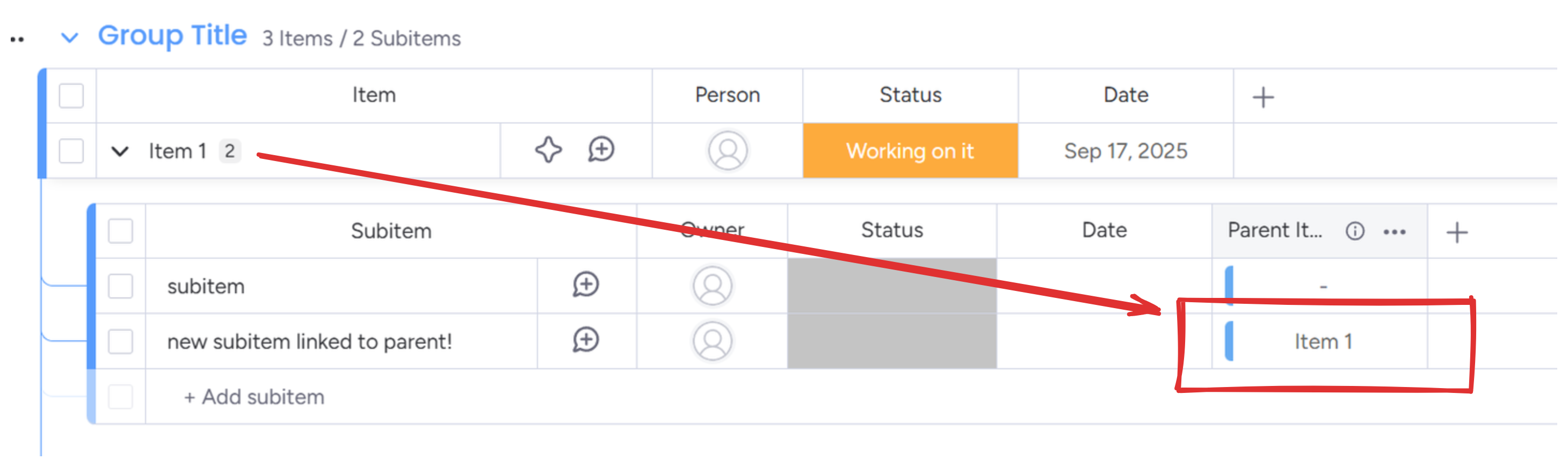This screenshot has height=467, width=1568.
Task: Open the three-dot menu on Parent Item column
Action: (1394, 232)
